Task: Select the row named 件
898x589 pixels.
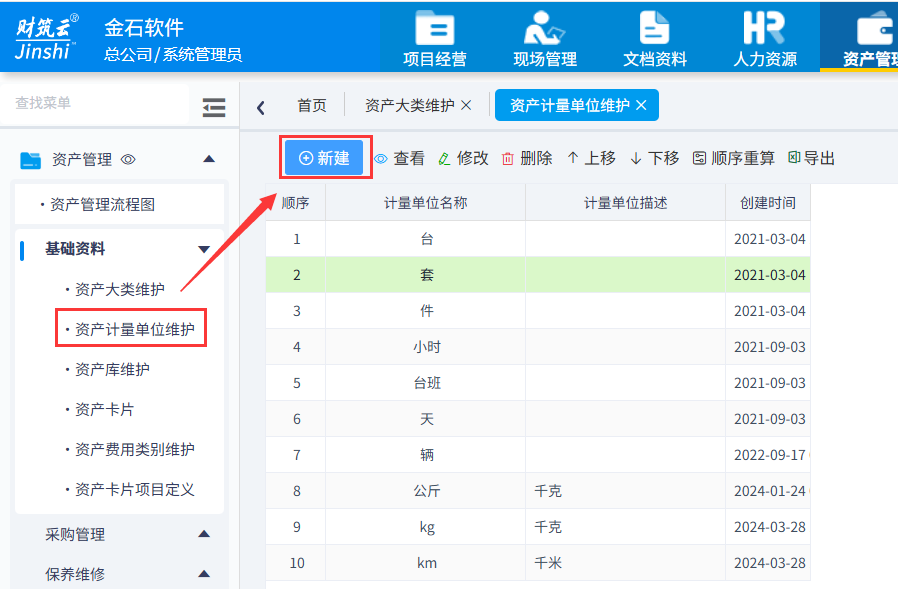Action: coord(538,311)
